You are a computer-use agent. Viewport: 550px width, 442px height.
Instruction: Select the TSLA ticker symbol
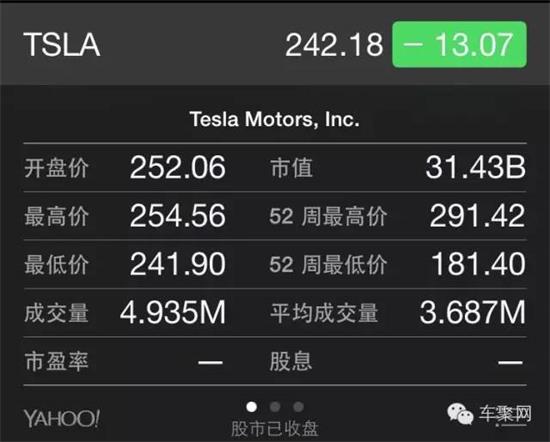point(62,45)
